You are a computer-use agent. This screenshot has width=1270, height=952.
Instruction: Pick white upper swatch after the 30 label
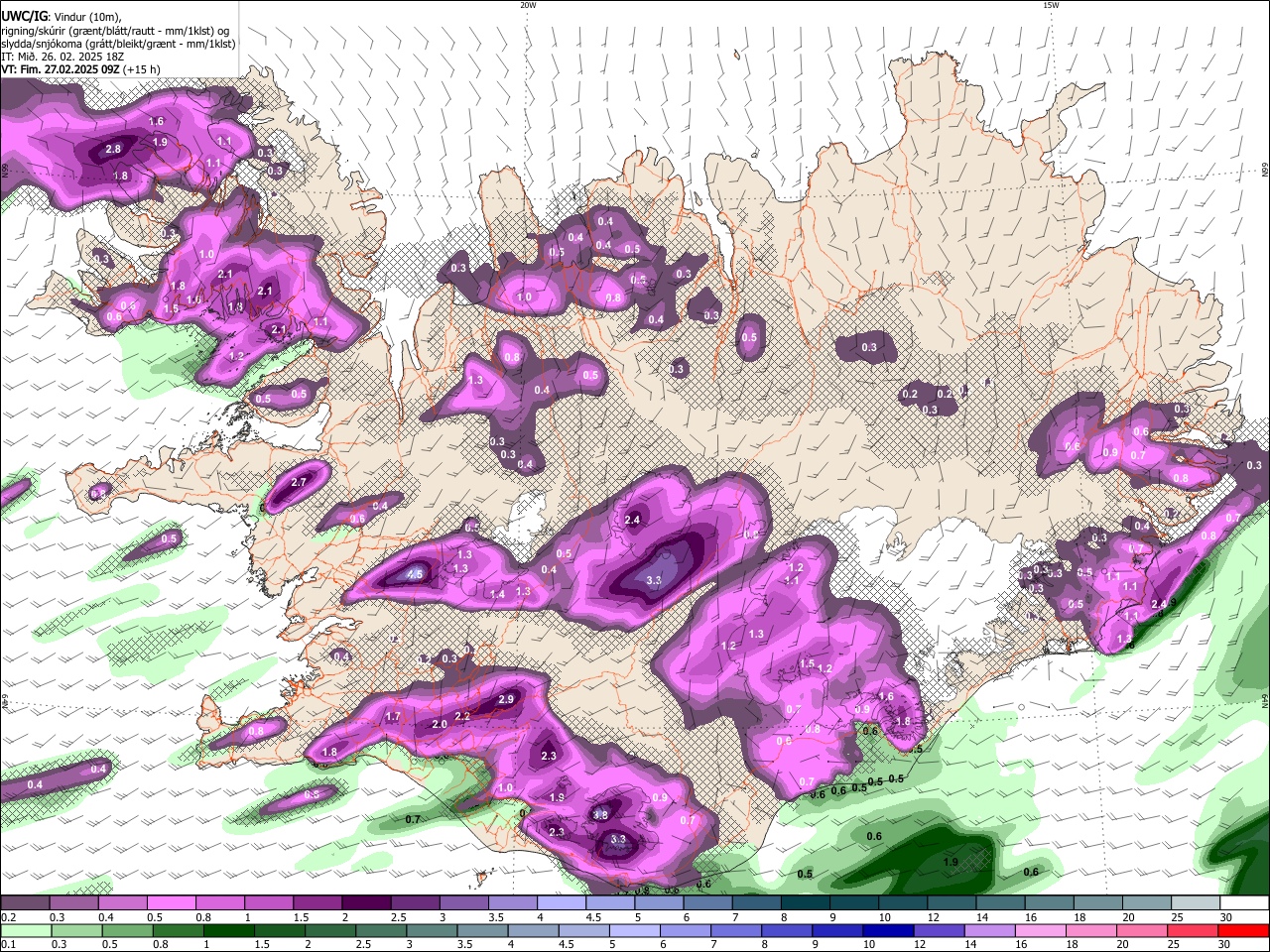pos(1245,903)
